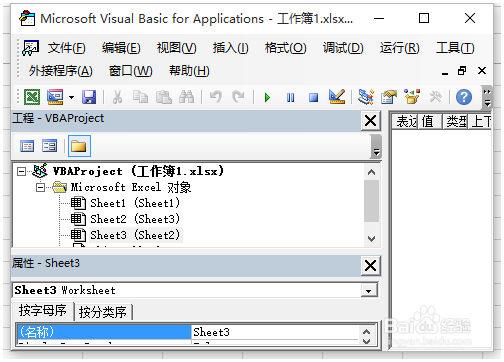Click the VBA icon left of 文件 menu
The height and width of the screenshot is (362, 504).
click(30, 48)
